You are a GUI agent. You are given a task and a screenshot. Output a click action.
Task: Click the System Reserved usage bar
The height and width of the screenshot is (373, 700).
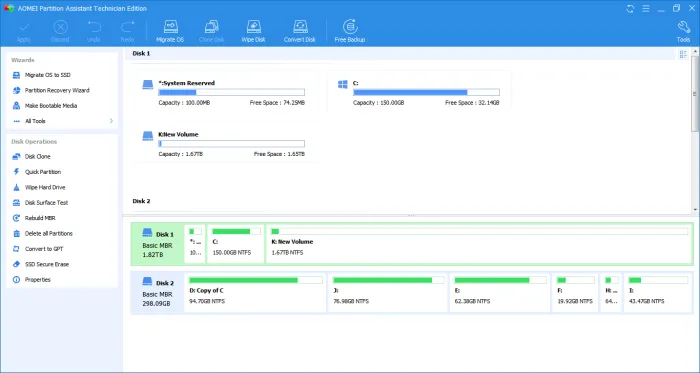tap(232, 92)
